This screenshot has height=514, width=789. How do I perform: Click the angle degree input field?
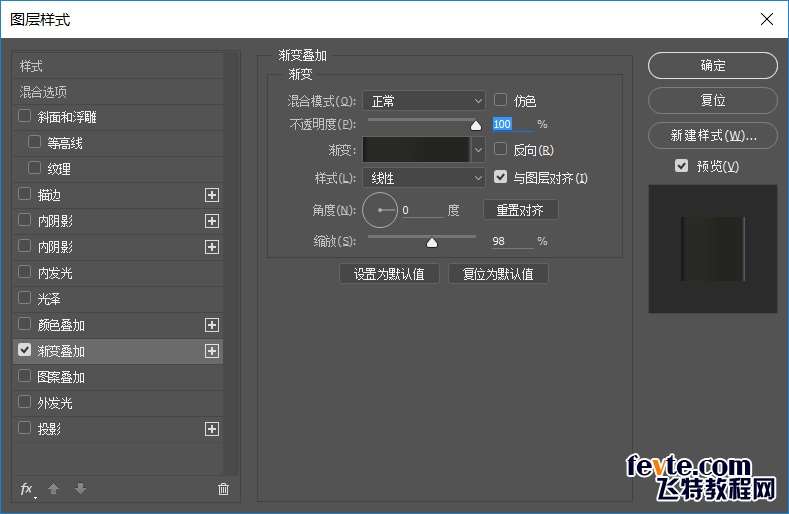pyautogui.click(x=422, y=210)
